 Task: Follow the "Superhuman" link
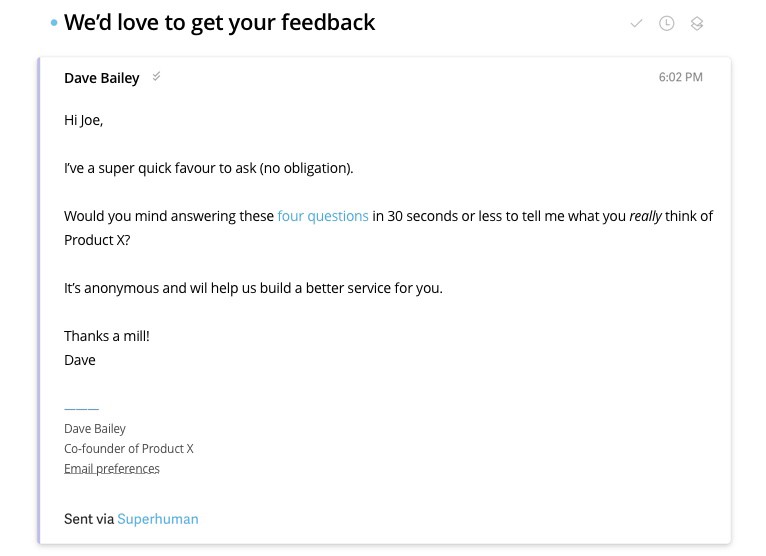[158, 519]
